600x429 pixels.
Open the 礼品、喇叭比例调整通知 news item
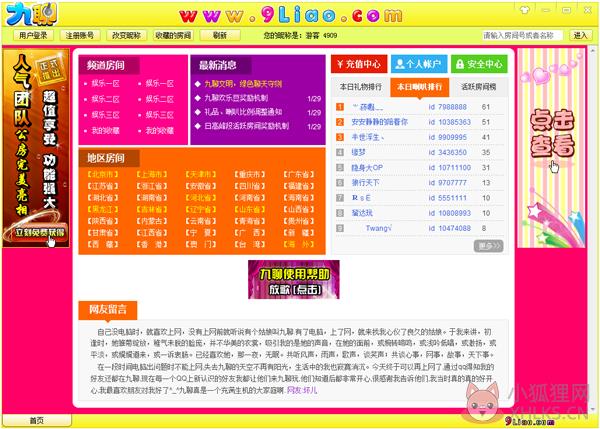click(x=243, y=112)
